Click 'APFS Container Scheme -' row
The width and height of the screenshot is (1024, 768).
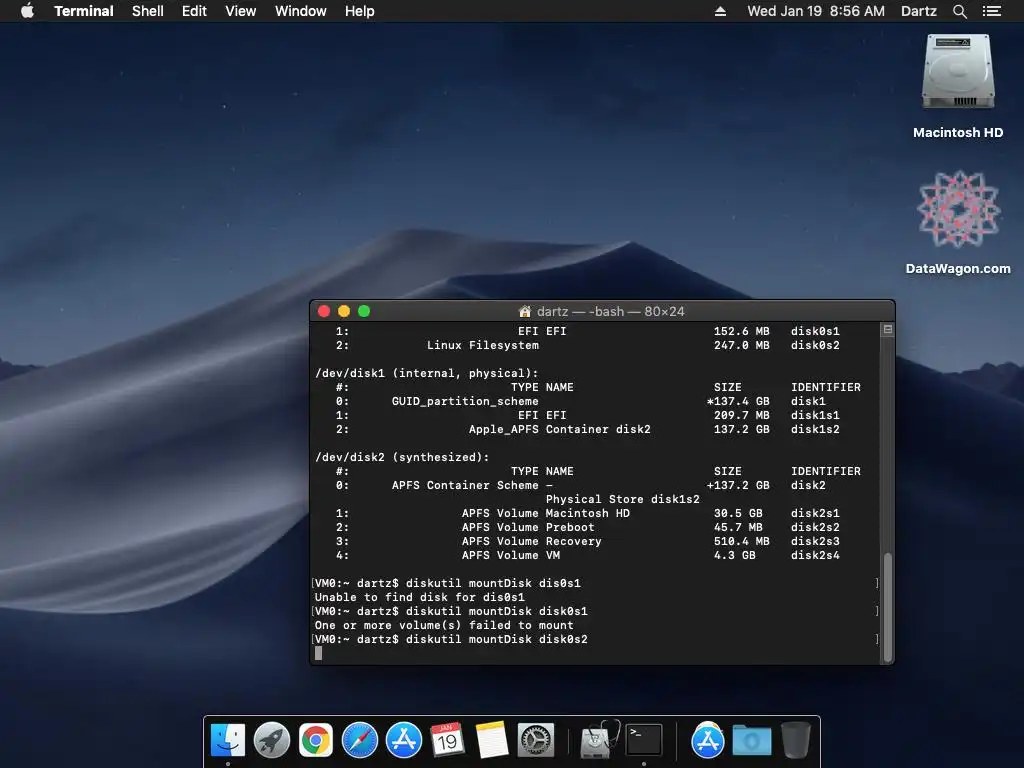pos(472,485)
